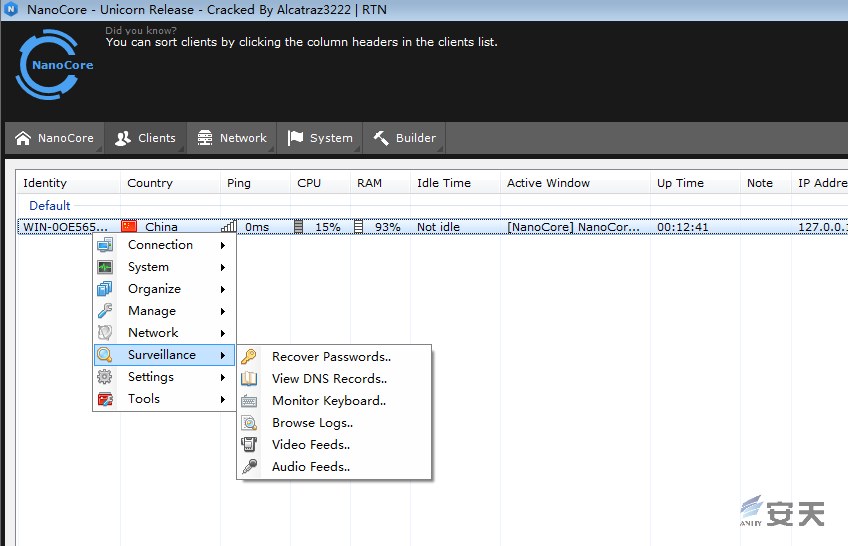Expand the Manage submenu arrow
848x546 pixels.
223,311
